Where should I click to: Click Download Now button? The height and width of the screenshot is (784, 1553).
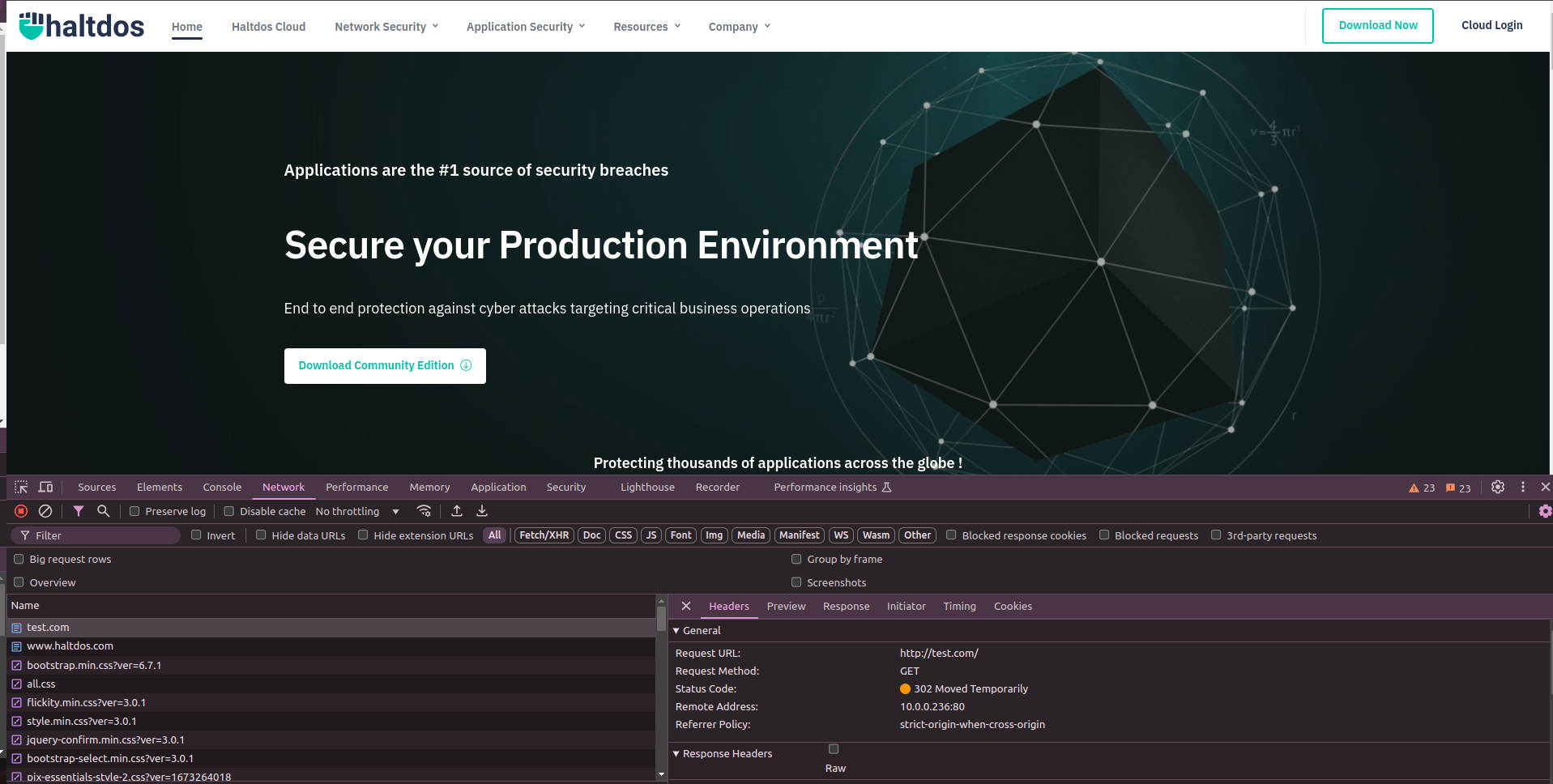[1378, 26]
